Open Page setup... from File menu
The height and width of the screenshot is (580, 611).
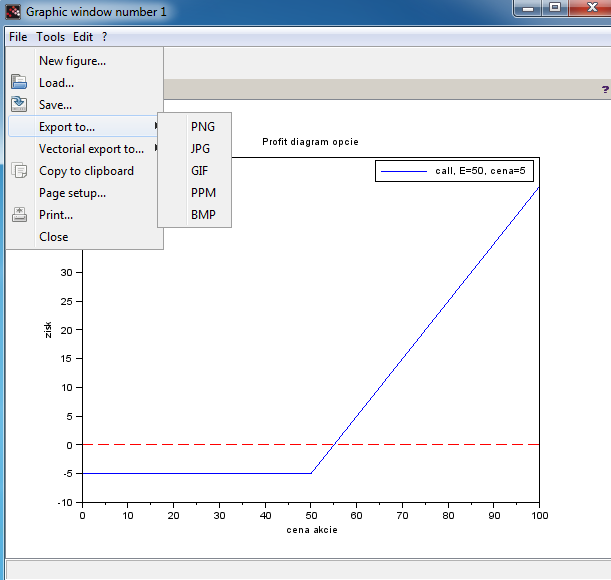[x=85, y=193]
